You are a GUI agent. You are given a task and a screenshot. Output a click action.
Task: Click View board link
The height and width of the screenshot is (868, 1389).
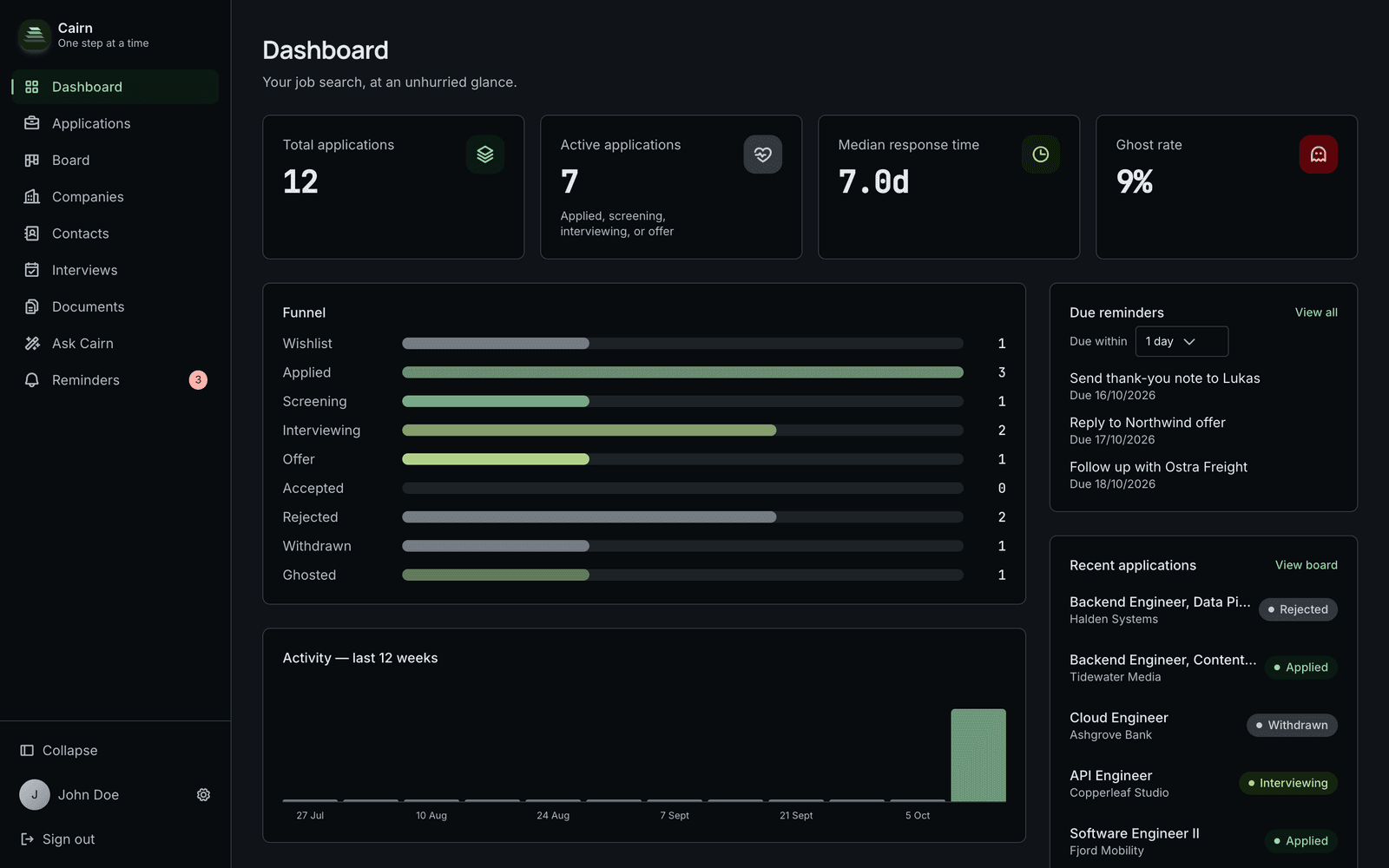pos(1307,565)
